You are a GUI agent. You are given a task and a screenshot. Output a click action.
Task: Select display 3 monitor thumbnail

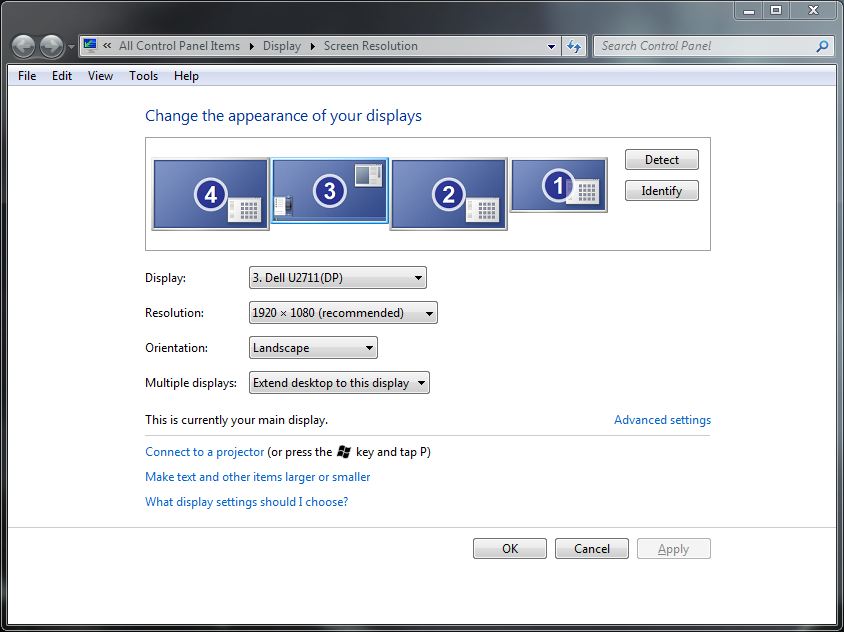click(x=329, y=190)
